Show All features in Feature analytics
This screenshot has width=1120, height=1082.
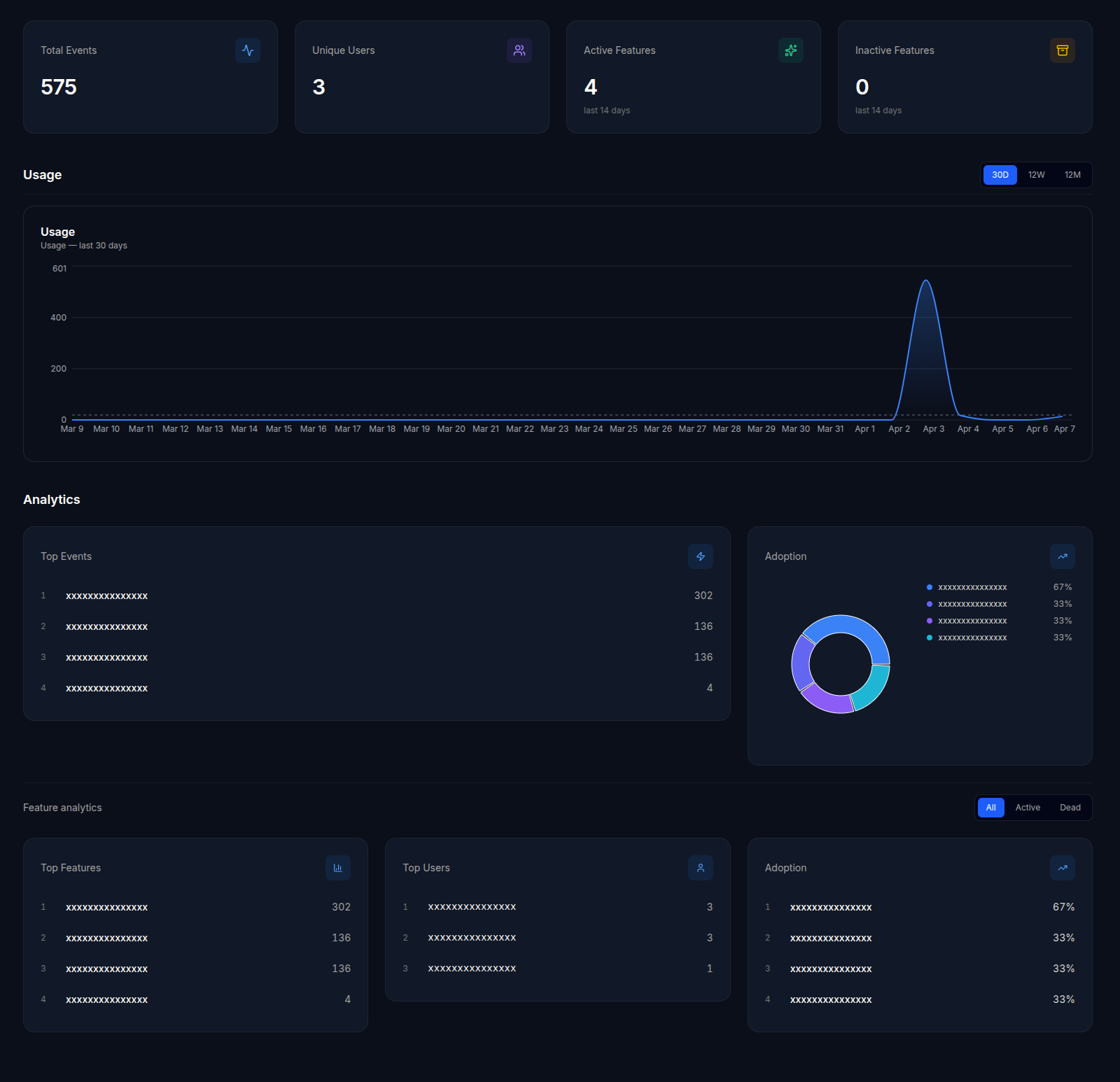990,808
